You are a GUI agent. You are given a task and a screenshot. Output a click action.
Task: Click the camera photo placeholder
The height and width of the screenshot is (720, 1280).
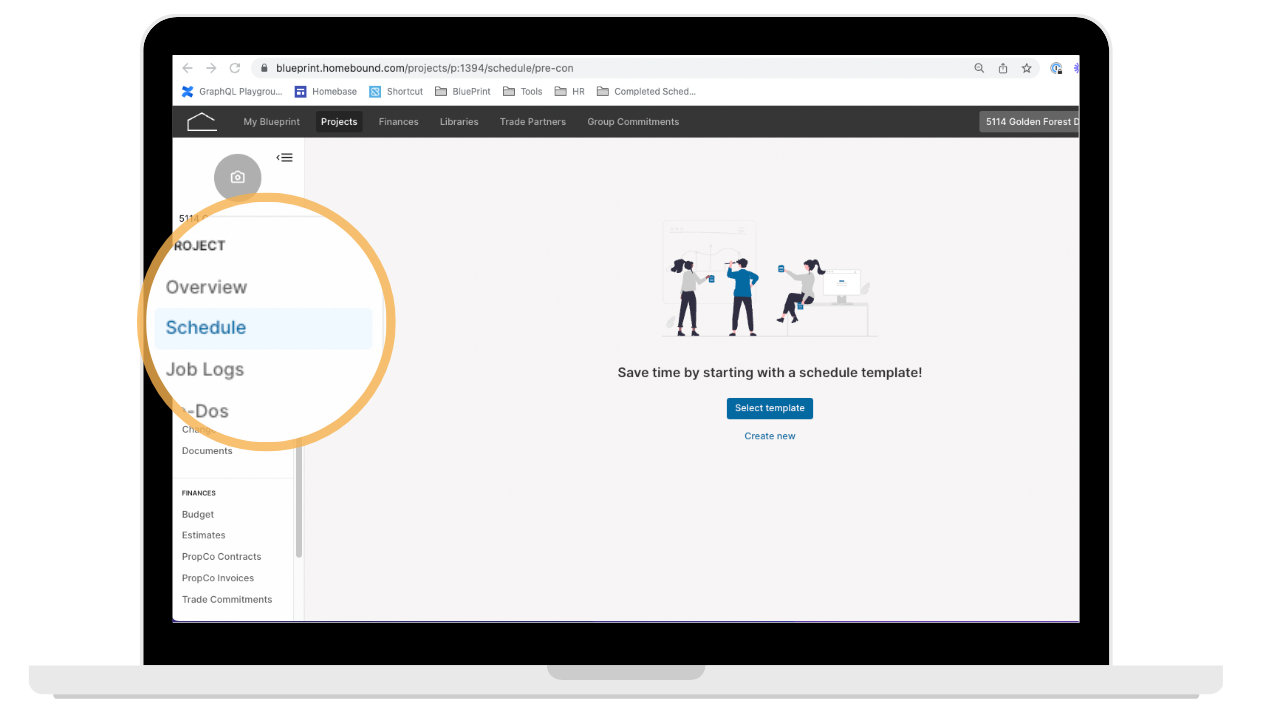coord(238,178)
